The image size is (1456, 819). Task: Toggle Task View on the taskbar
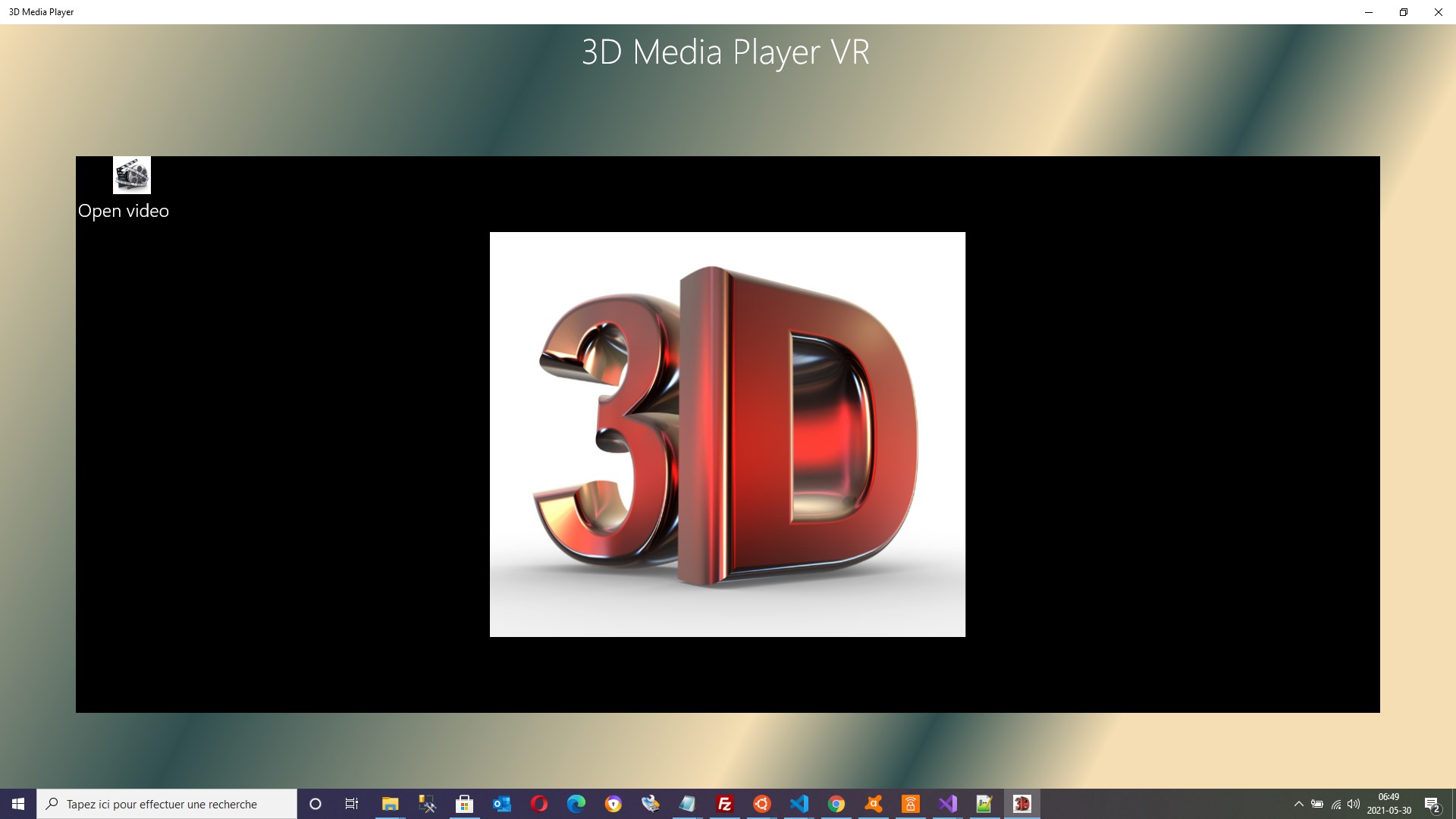coord(352,804)
